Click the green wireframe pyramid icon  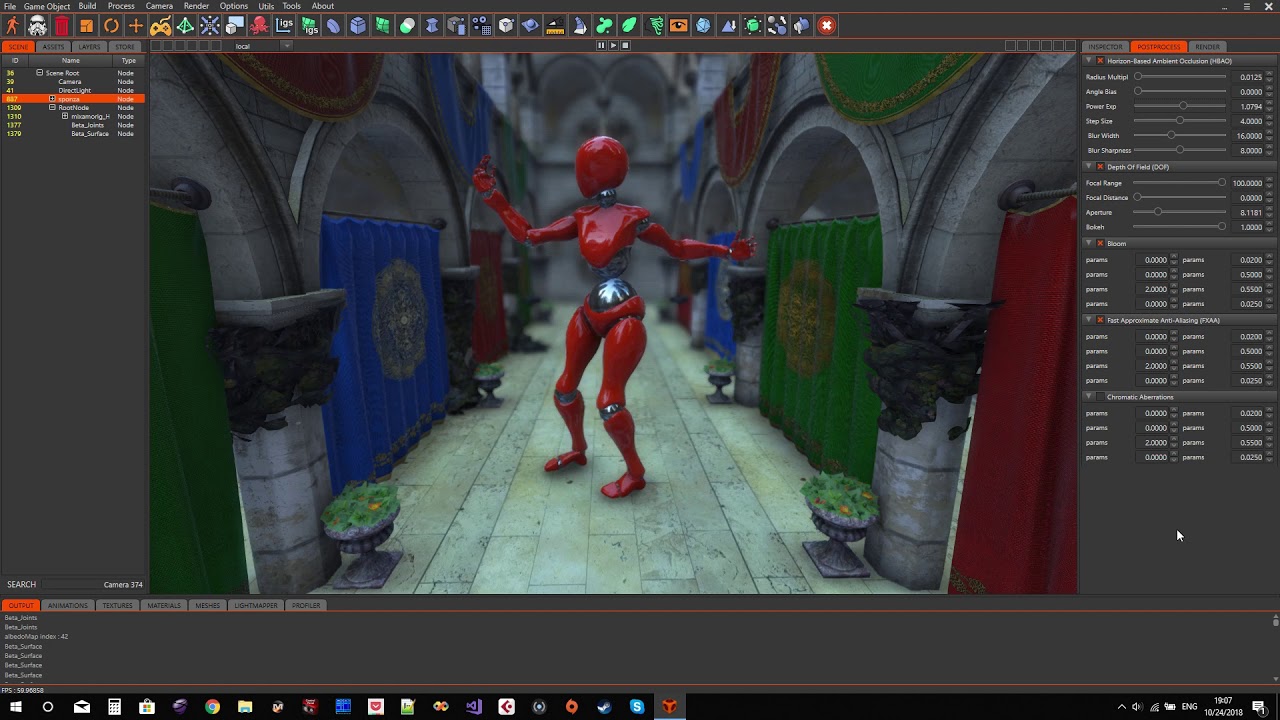click(185, 25)
